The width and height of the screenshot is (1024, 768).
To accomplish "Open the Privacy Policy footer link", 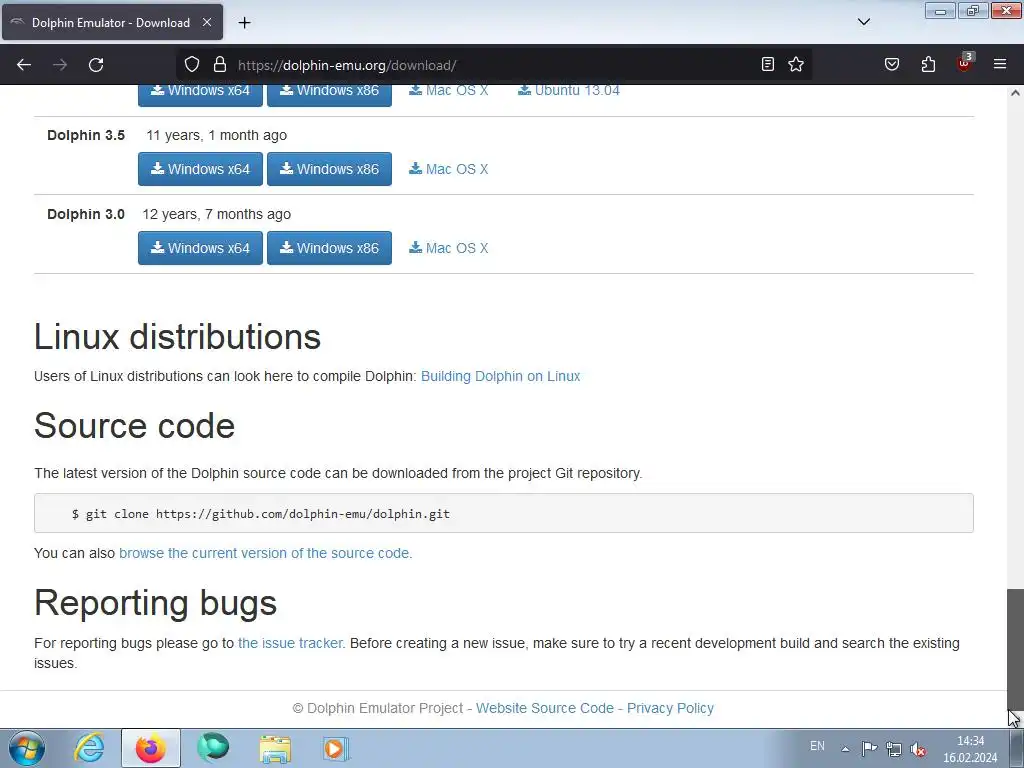I will tap(670, 709).
